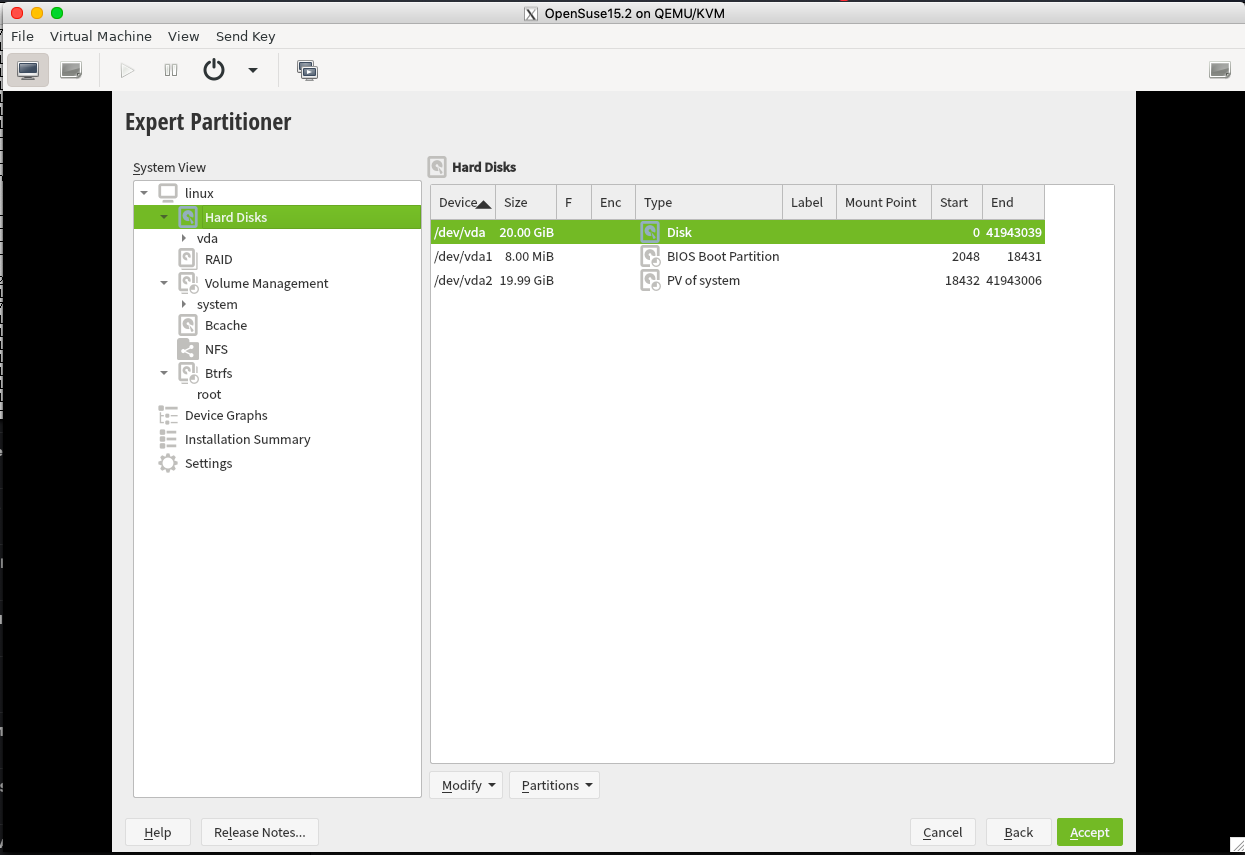Select the /dev/vda table row

click(x=738, y=232)
